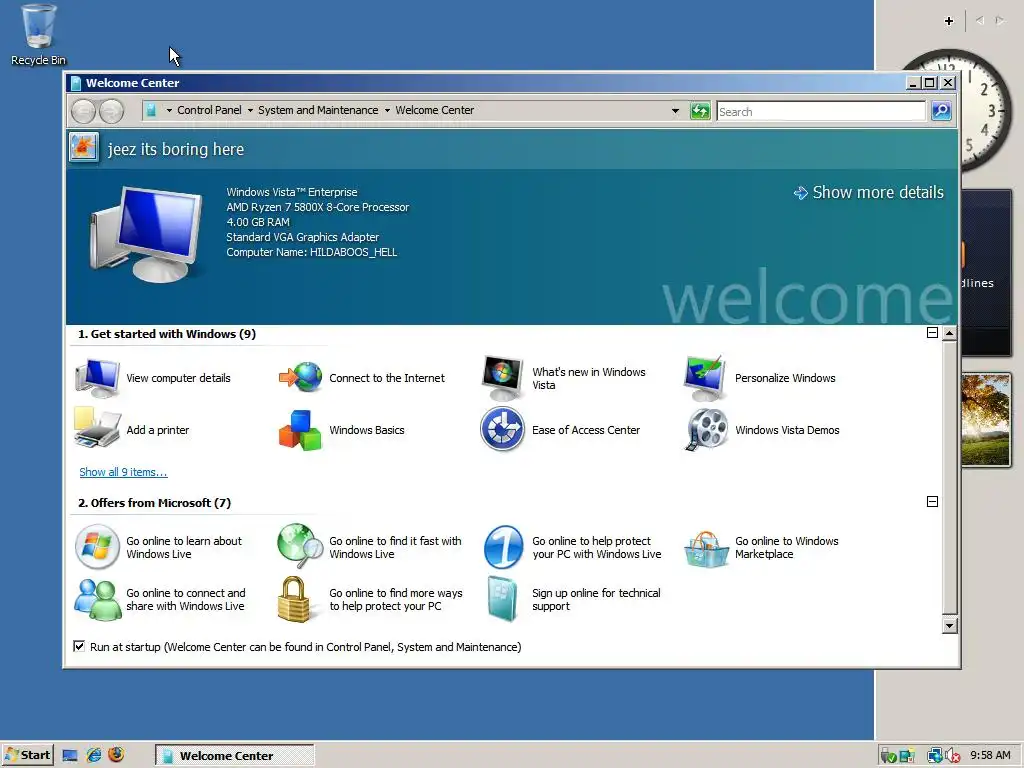Click Show all 9 items link
This screenshot has width=1024, height=768.
pyautogui.click(x=123, y=472)
